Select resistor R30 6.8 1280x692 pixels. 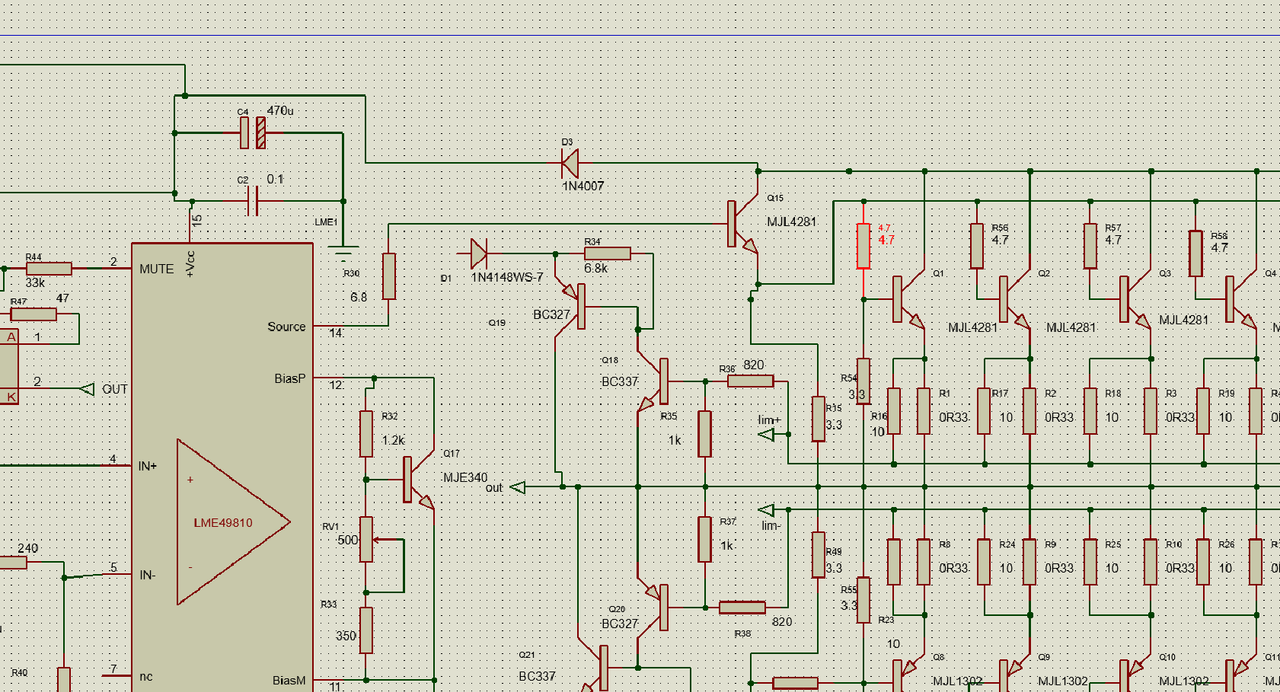(x=388, y=276)
